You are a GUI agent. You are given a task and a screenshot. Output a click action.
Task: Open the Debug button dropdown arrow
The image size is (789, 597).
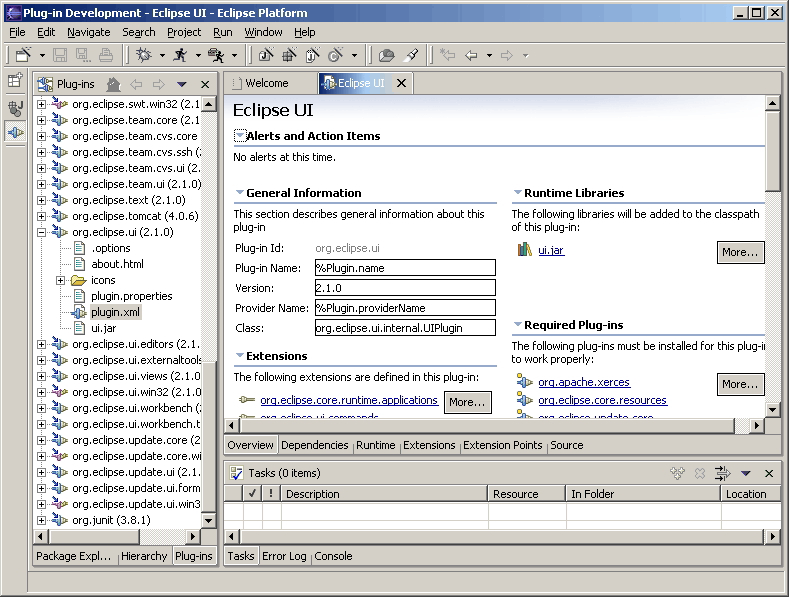[x=162, y=55]
